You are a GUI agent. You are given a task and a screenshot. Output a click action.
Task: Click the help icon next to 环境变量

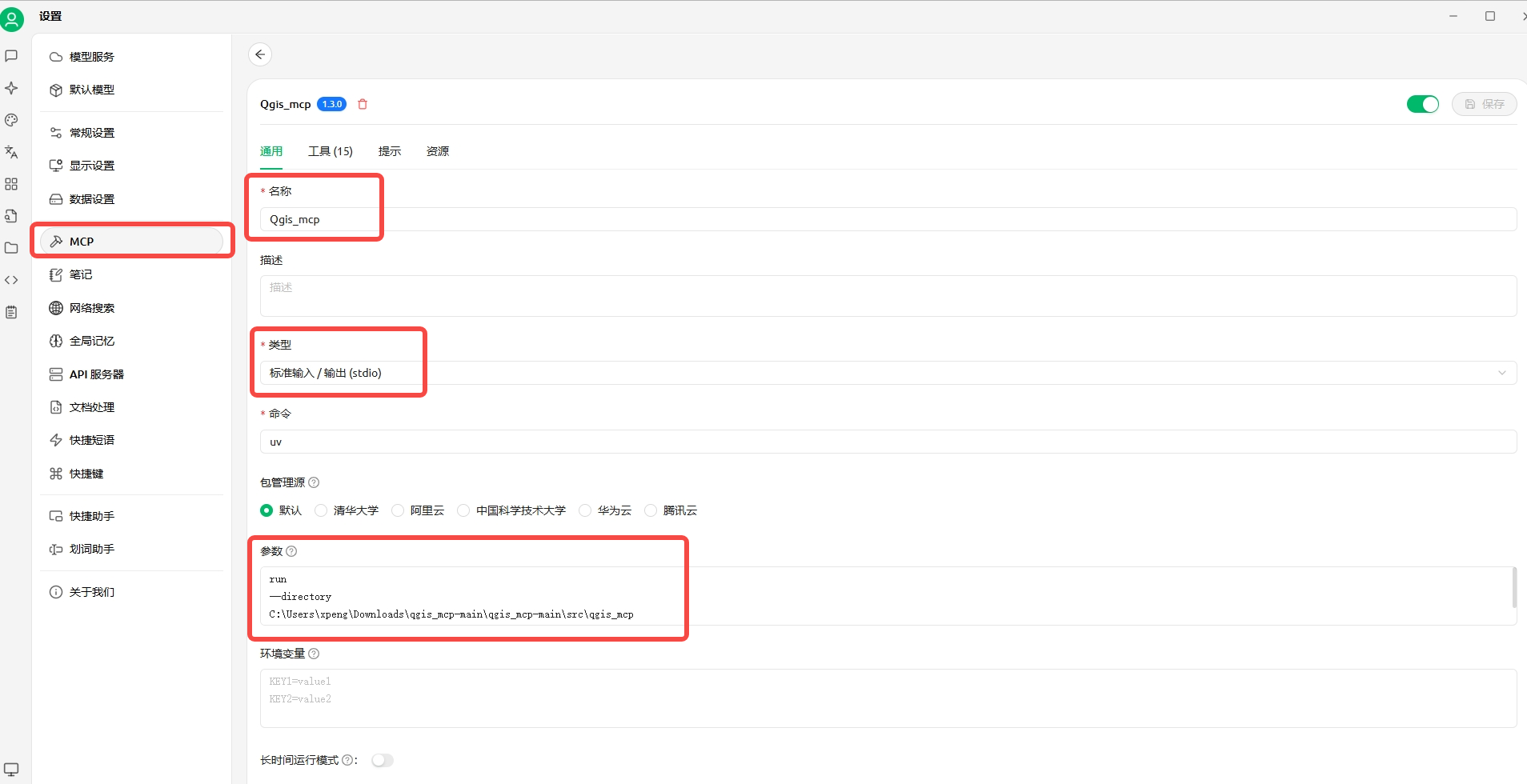pyautogui.click(x=314, y=654)
